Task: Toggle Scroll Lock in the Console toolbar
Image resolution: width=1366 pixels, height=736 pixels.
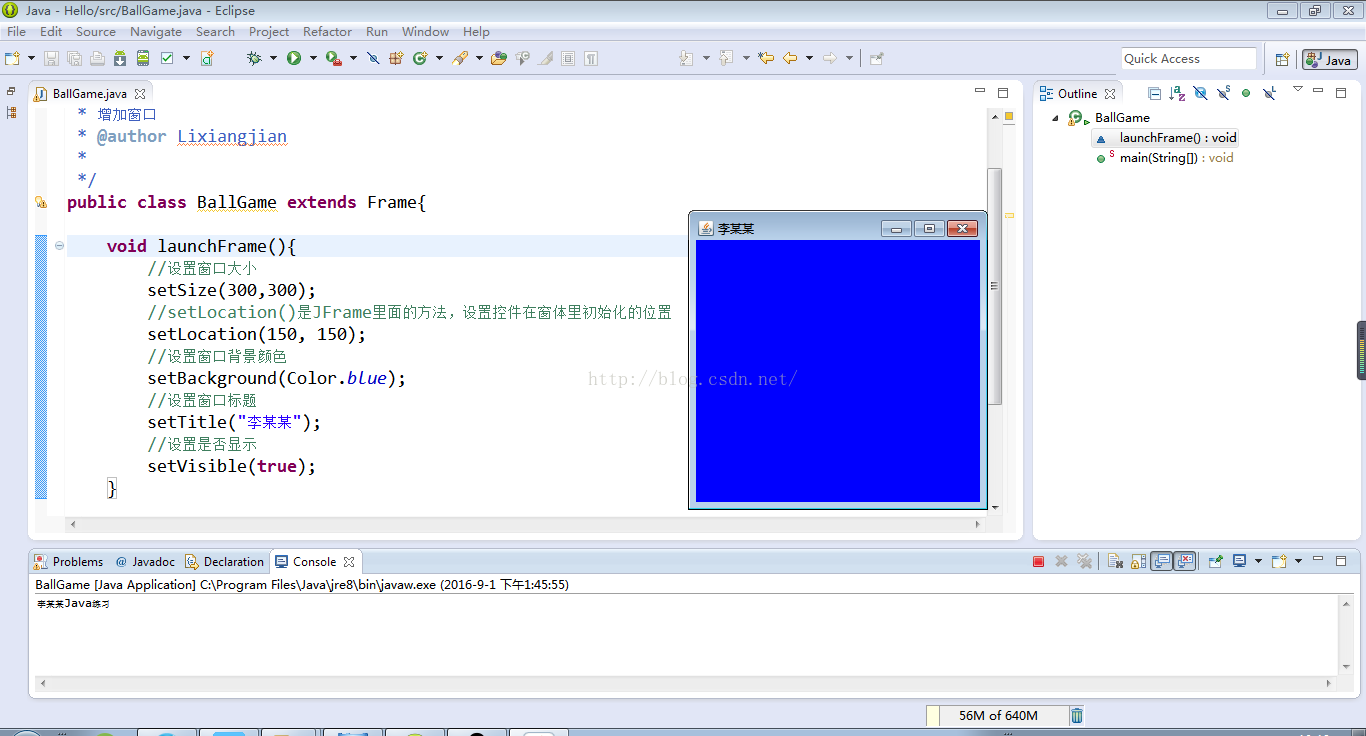Action: [1138, 561]
